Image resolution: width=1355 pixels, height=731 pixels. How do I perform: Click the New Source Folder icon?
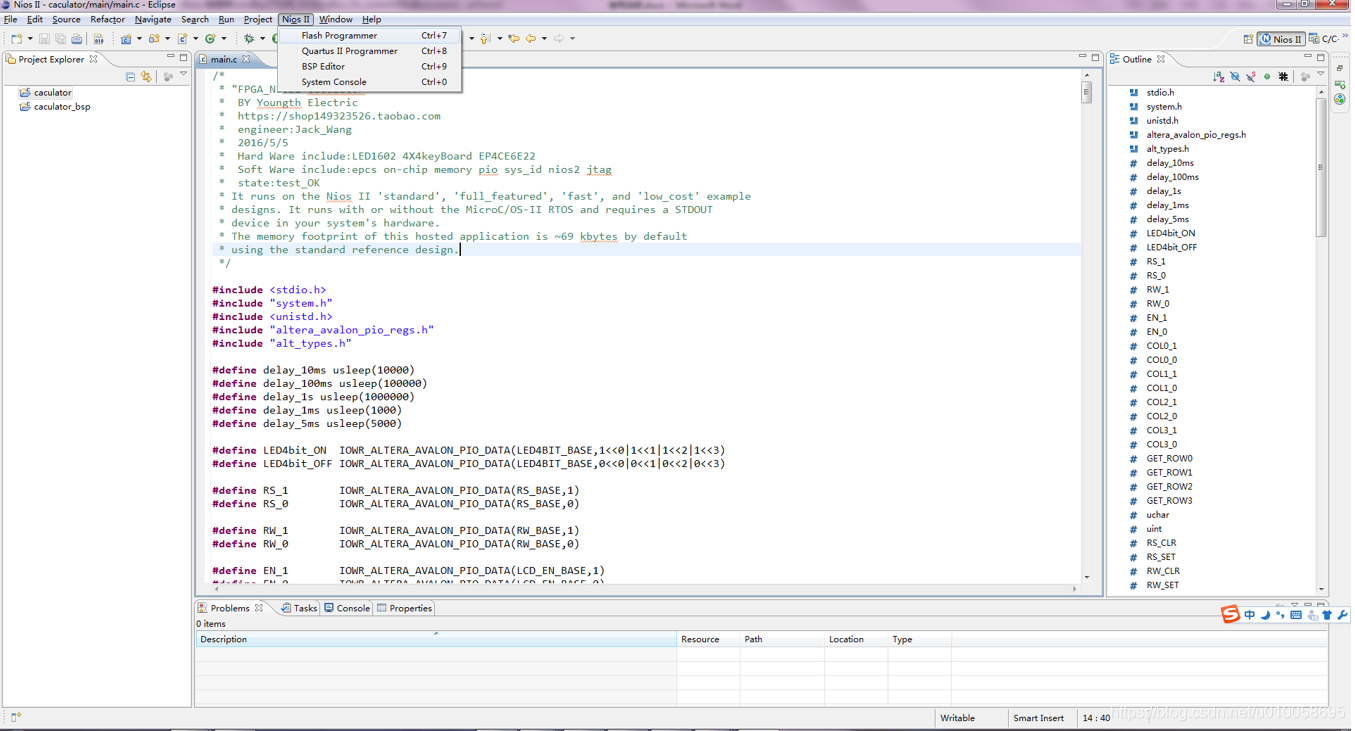click(154, 39)
